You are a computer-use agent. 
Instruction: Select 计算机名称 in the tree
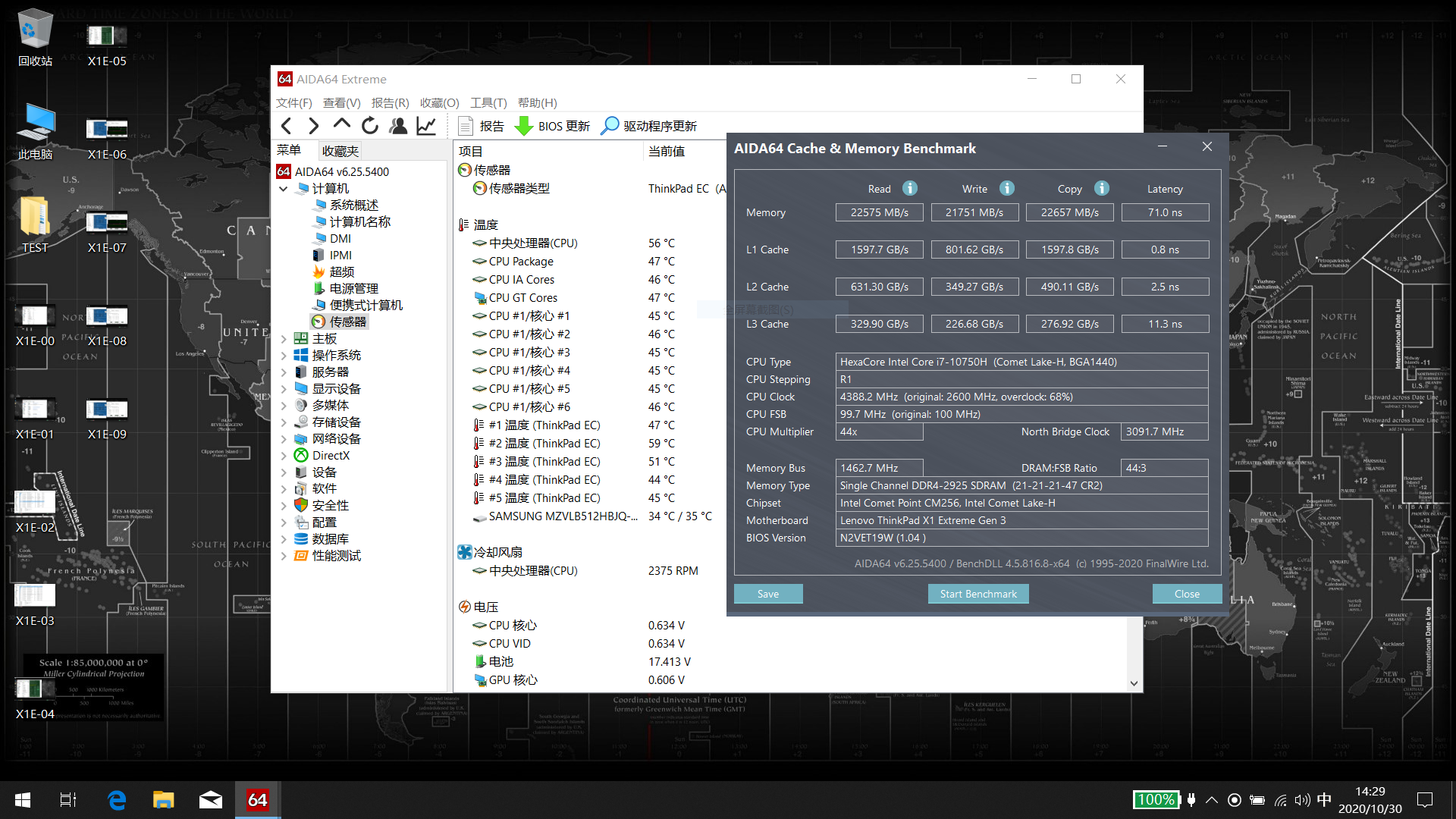click(359, 222)
